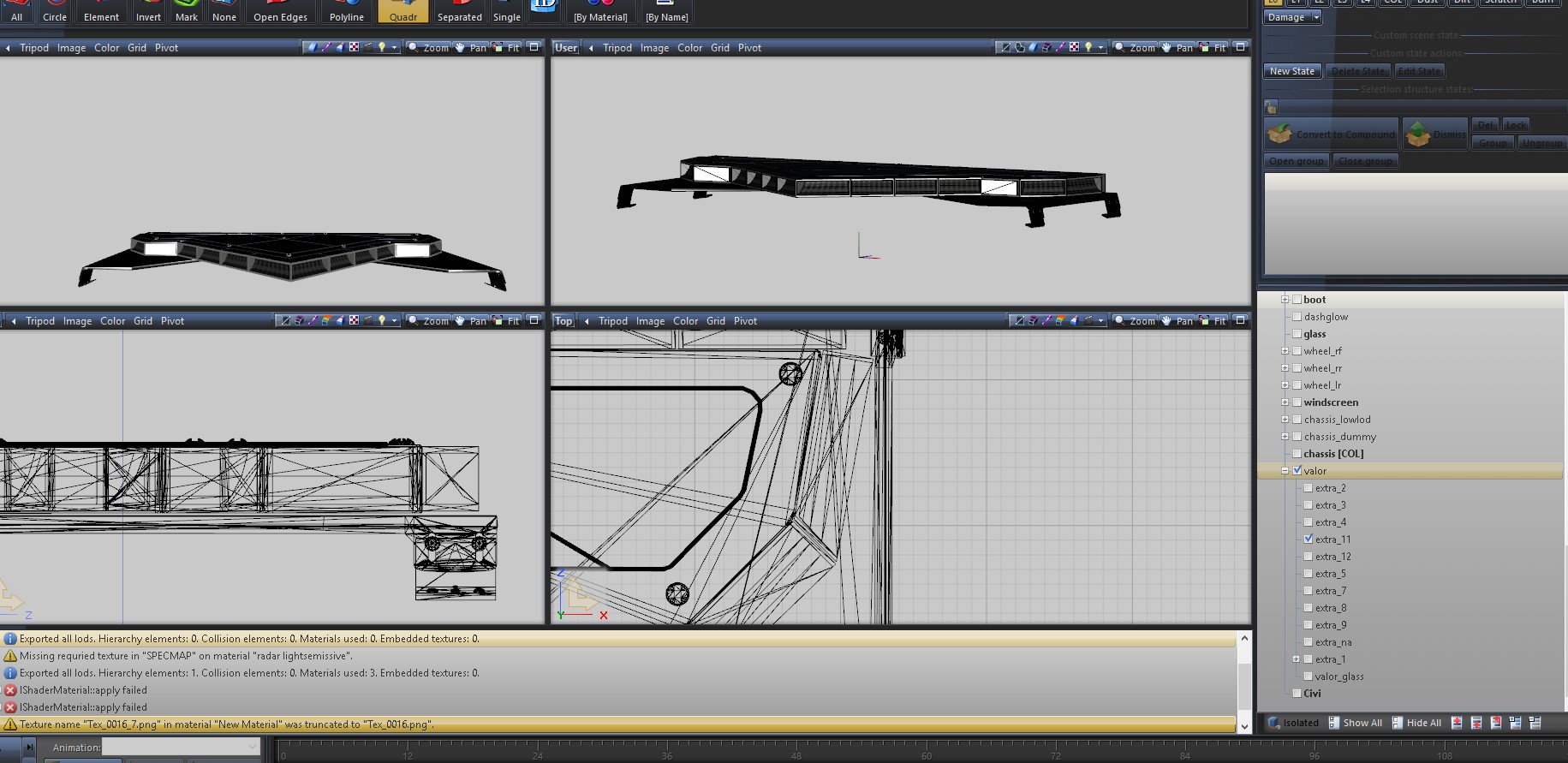This screenshot has height=763, width=1568.
Task: Select the Quadr selection tool
Action: click(x=402, y=12)
